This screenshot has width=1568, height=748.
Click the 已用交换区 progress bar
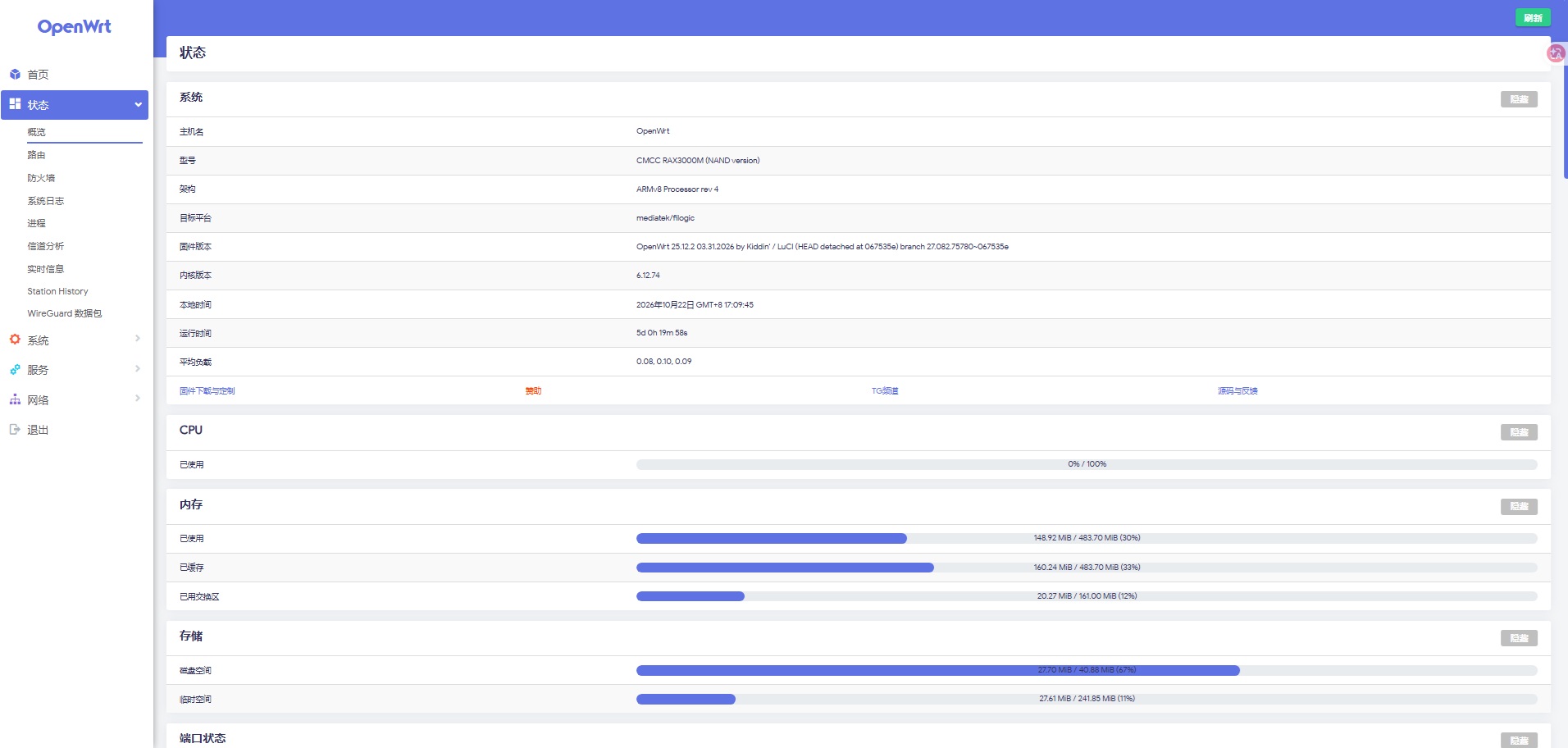(1087, 596)
